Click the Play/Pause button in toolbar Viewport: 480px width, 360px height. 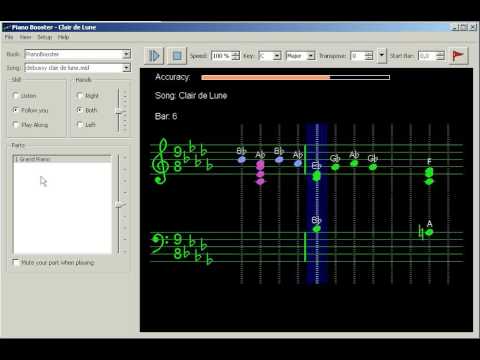pos(154,56)
